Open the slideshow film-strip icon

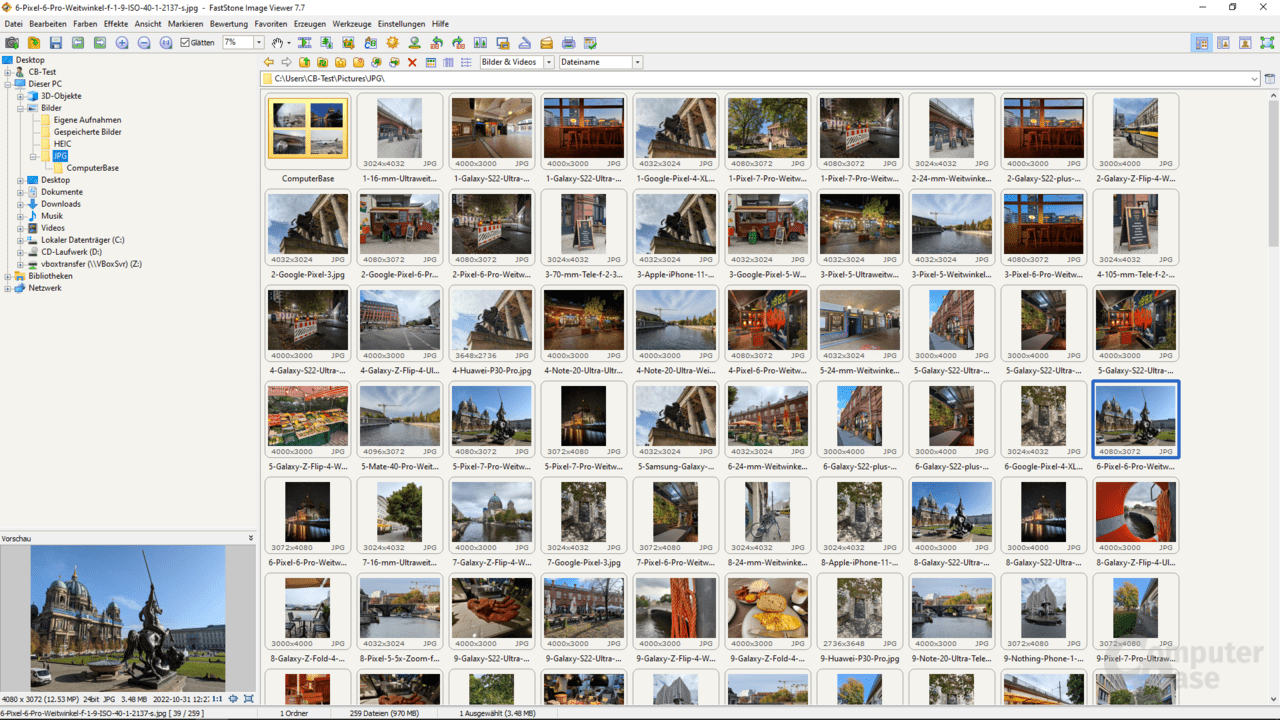point(304,43)
